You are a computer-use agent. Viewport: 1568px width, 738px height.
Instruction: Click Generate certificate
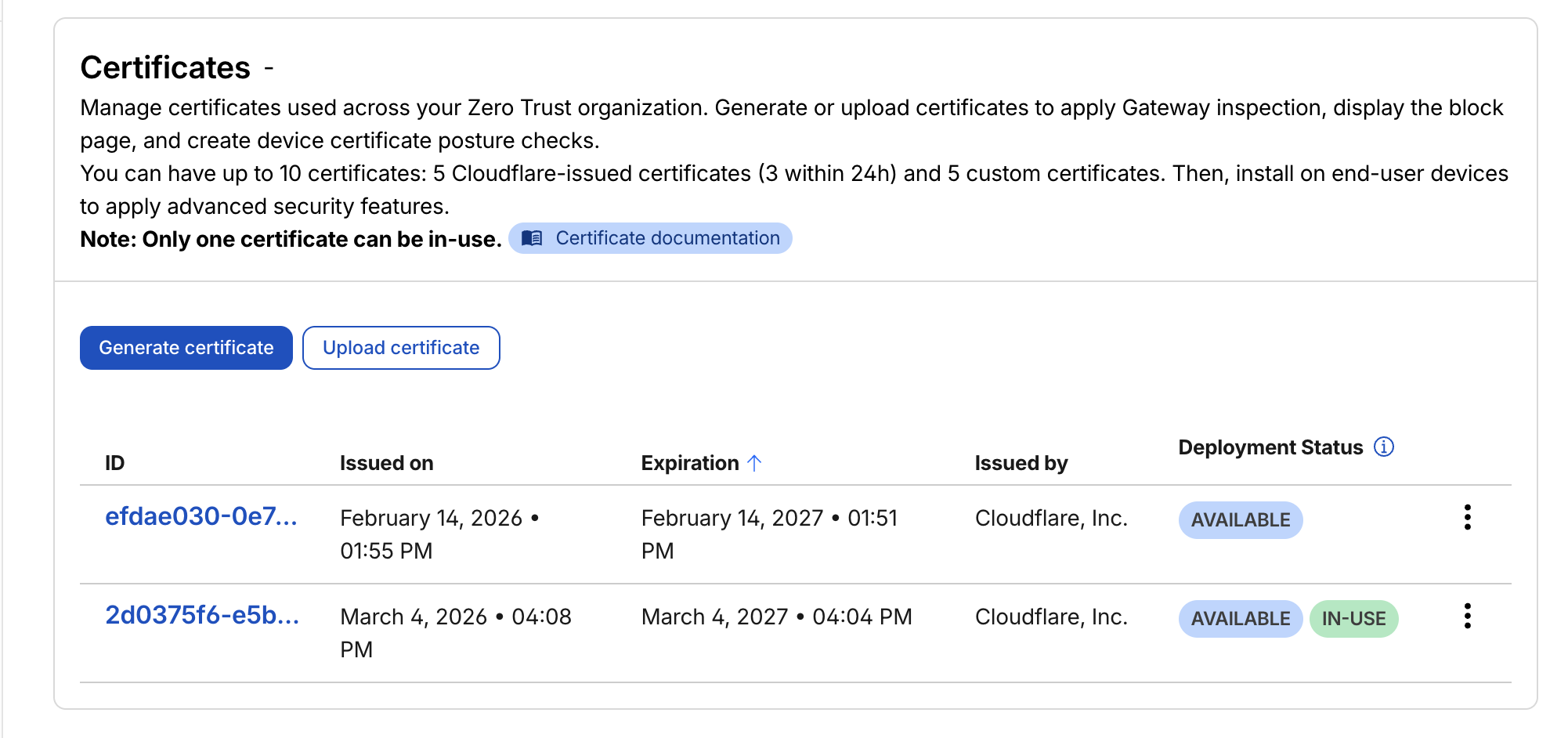186,347
